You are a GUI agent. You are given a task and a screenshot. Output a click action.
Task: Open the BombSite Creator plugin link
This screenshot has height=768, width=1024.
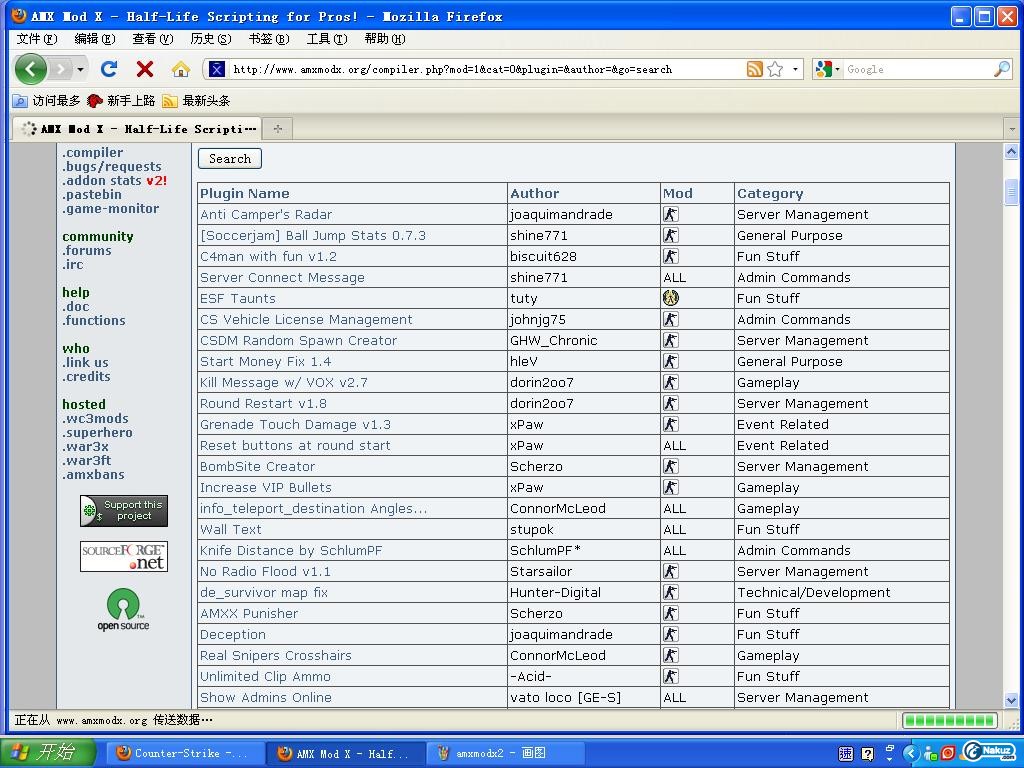click(x=257, y=466)
